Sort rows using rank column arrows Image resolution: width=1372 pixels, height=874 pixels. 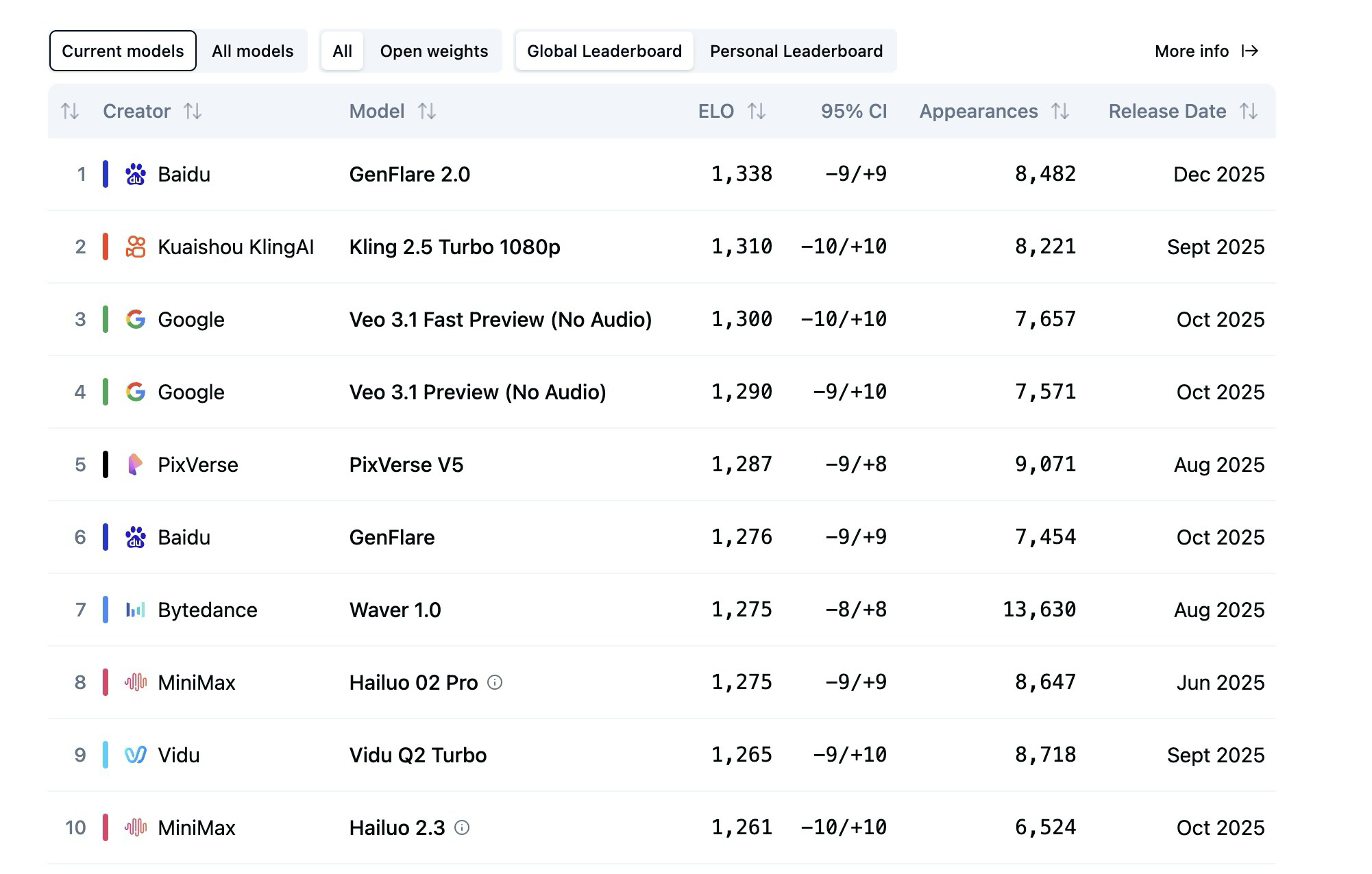click(x=70, y=111)
